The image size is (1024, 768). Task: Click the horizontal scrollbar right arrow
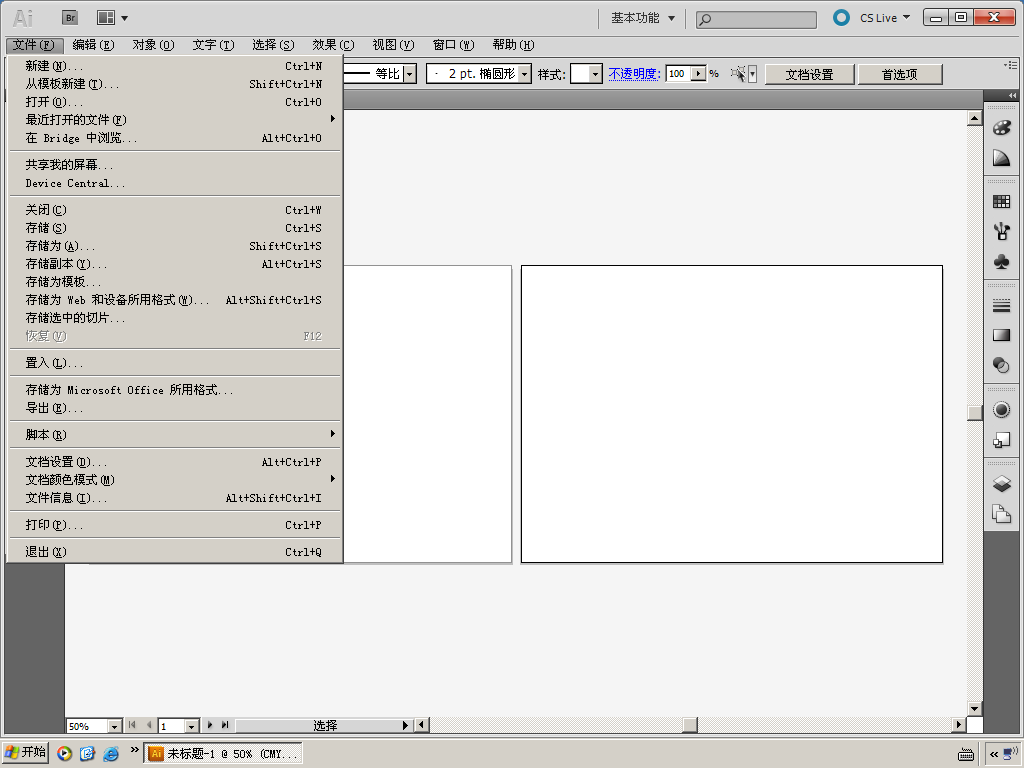959,724
